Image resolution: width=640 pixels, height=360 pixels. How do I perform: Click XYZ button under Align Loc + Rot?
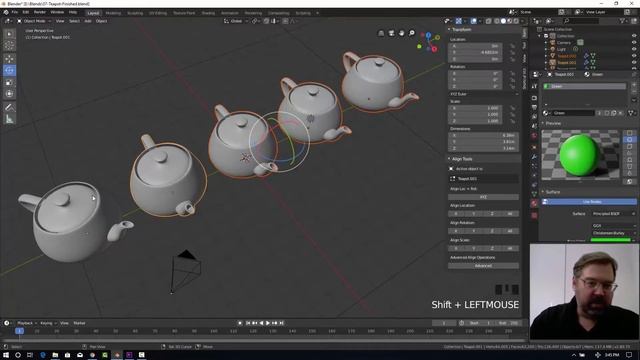tap(483, 197)
